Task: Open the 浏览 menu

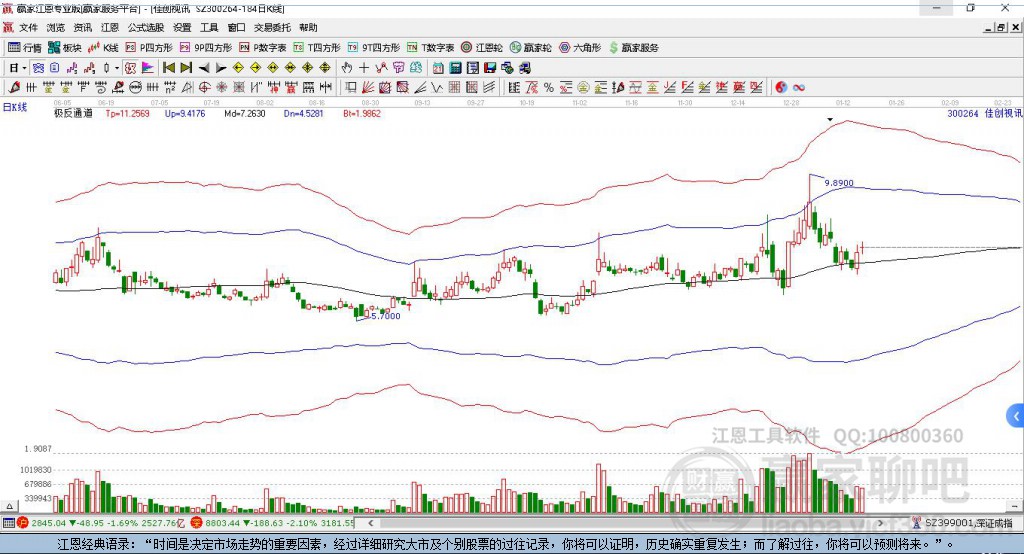Action: (x=56, y=27)
